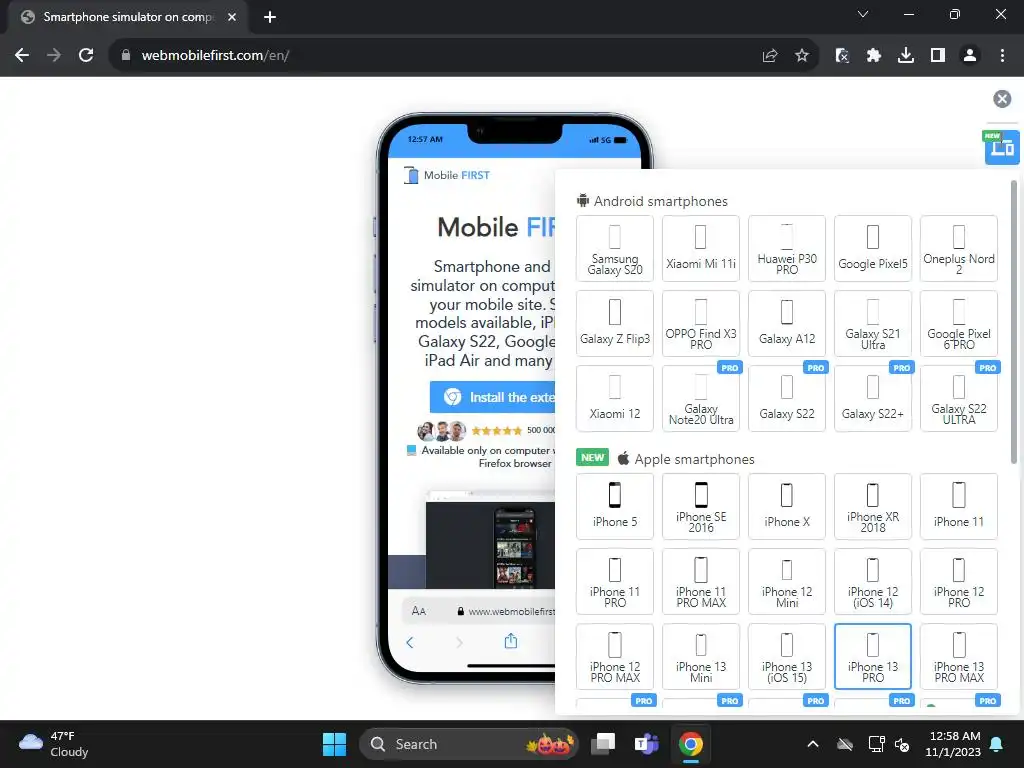Show hidden system tray icons
Screen dimensions: 1024x768
[x=812, y=744]
